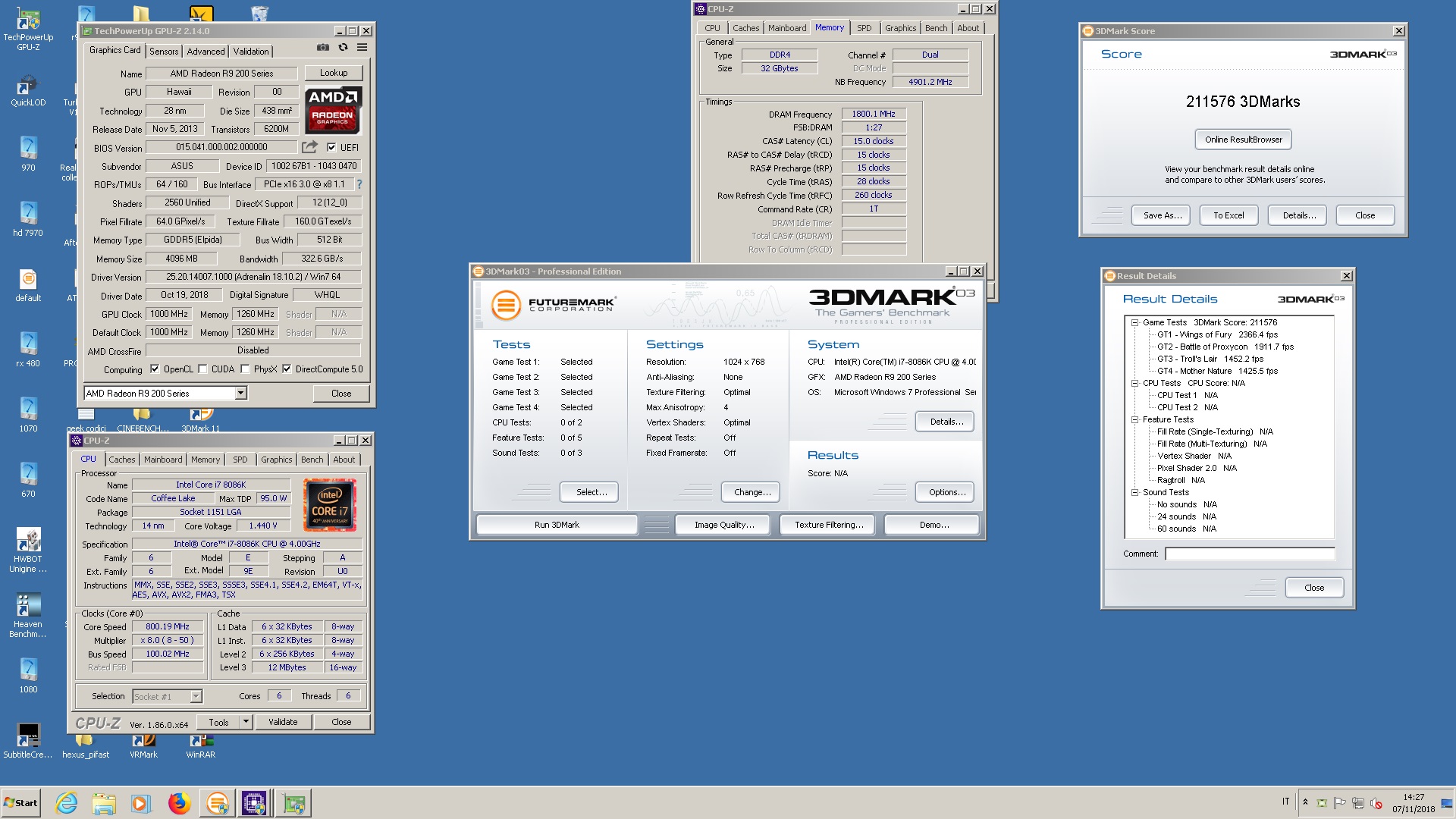Open the rx 480 desktop file icon
The width and height of the screenshot is (1456, 819).
[x=28, y=350]
